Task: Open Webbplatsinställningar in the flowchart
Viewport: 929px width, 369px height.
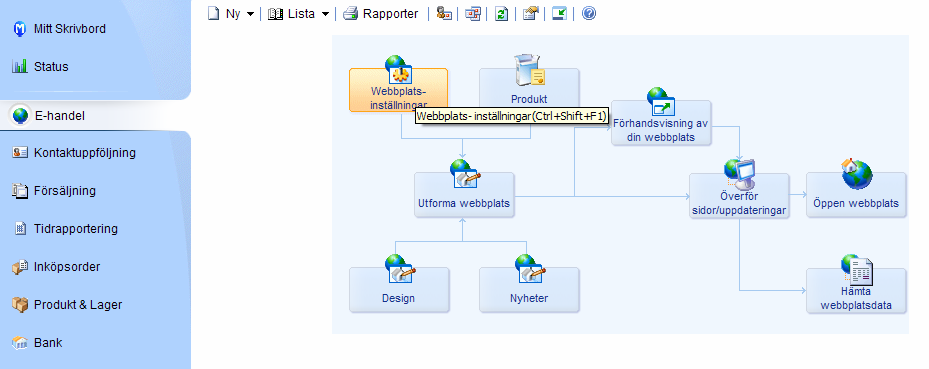Action: click(398, 90)
